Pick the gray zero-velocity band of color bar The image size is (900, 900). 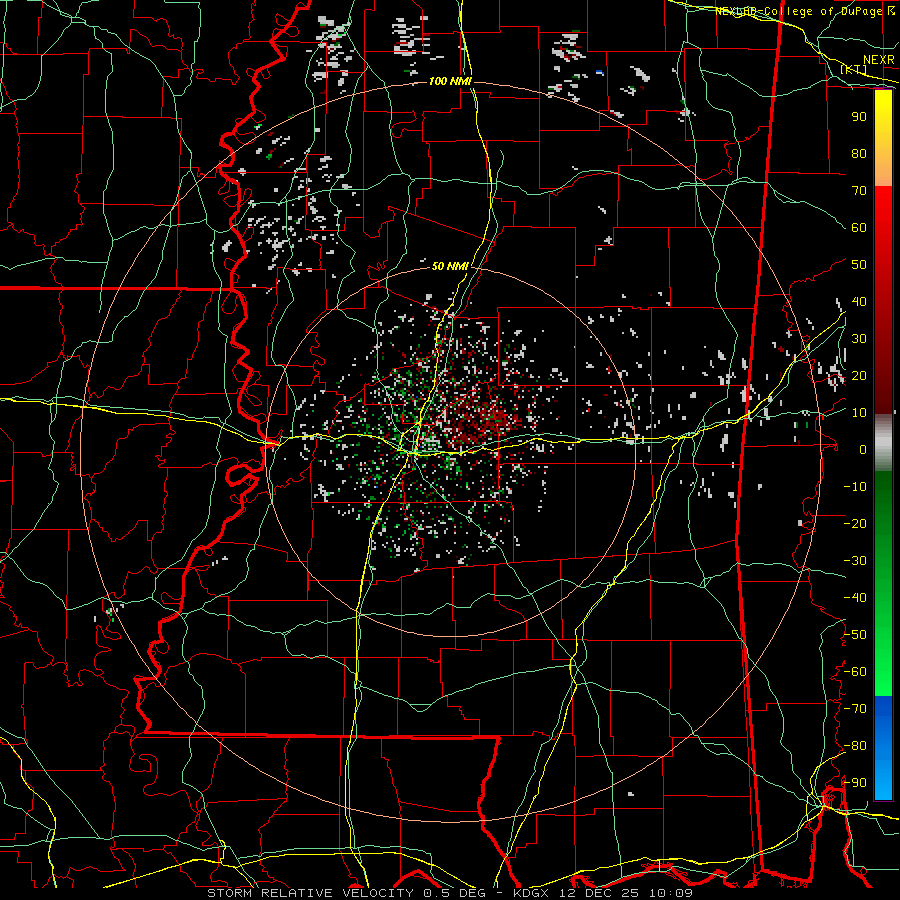pyautogui.click(x=883, y=443)
